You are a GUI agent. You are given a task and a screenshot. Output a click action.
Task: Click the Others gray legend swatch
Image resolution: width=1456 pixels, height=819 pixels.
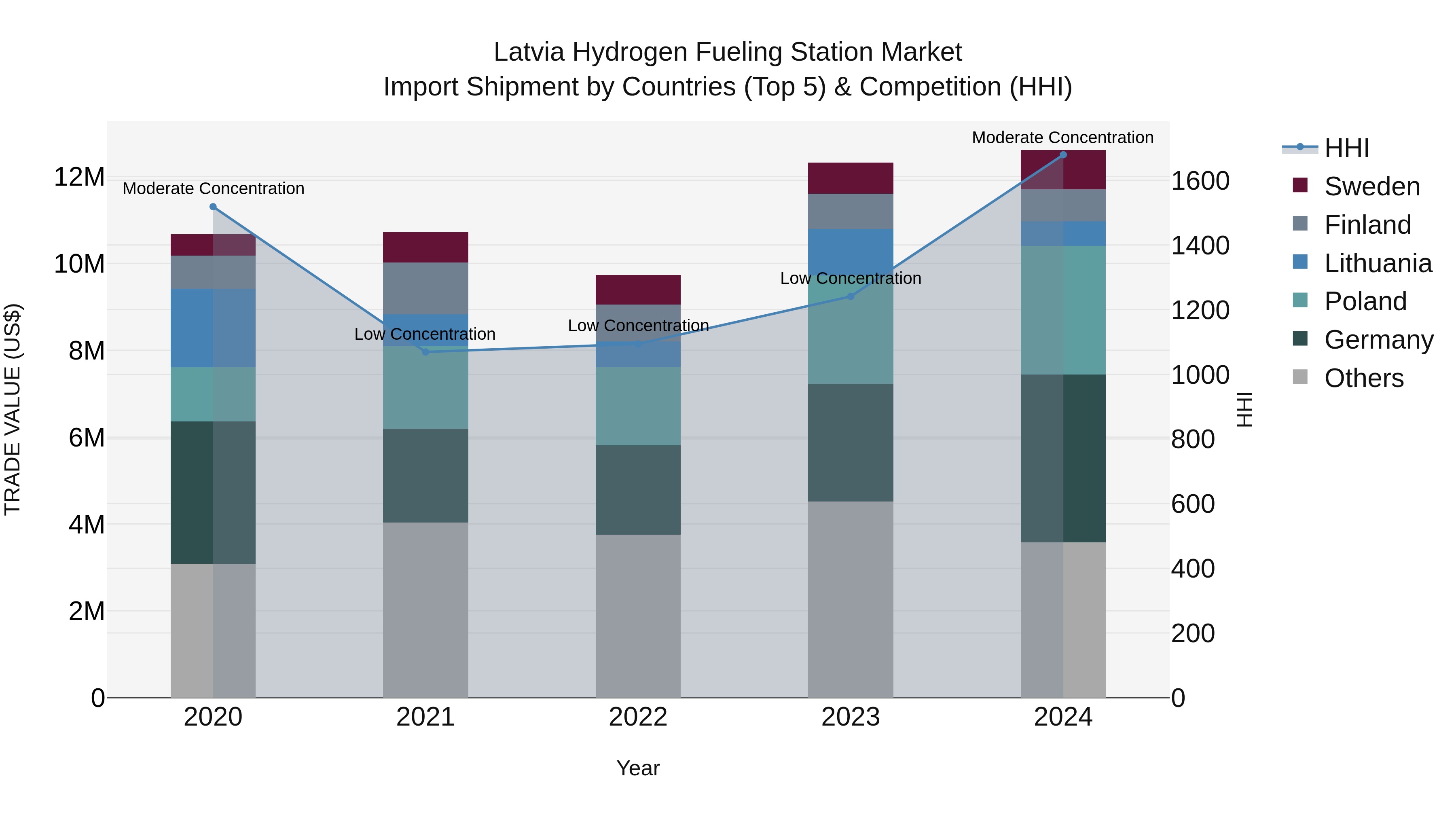click(x=1300, y=377)
